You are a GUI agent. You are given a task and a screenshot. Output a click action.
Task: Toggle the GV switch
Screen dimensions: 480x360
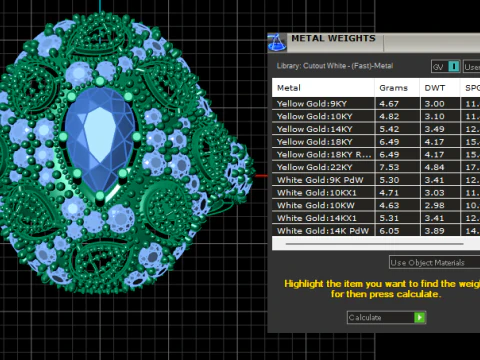tap(445, 67)
